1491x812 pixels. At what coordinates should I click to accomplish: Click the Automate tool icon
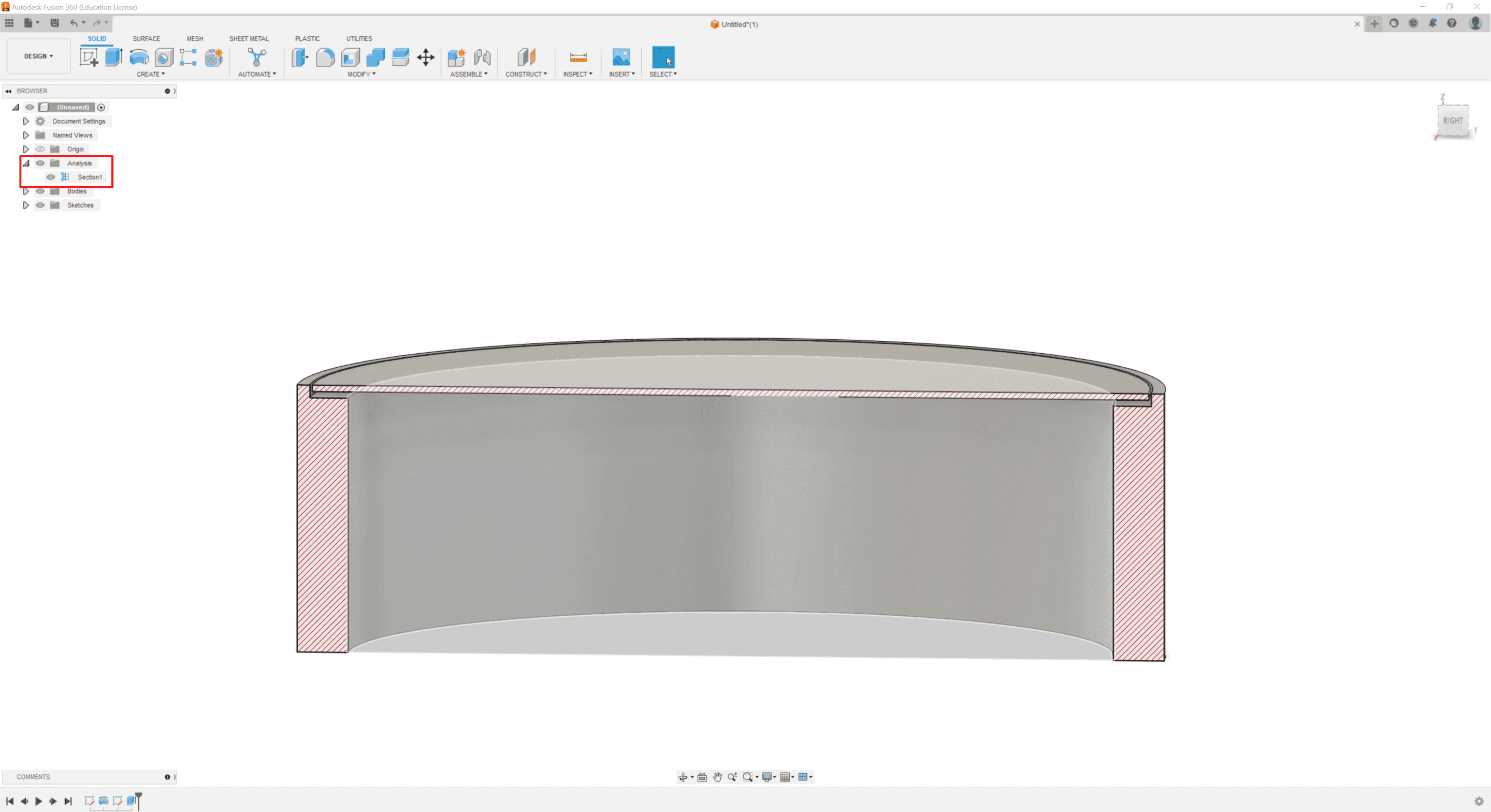point(257,57)
